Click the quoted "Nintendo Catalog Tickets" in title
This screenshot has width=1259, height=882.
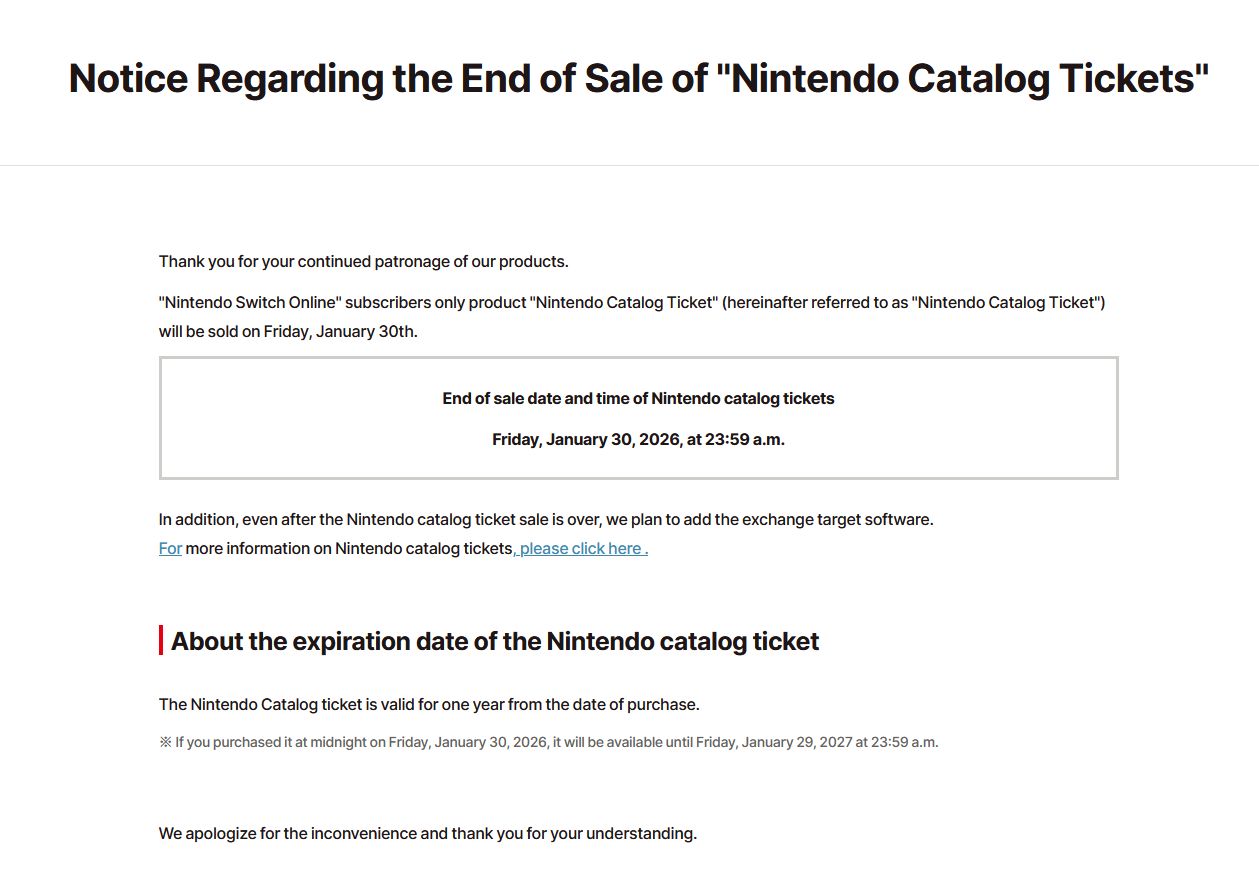(x=963, y=78)
